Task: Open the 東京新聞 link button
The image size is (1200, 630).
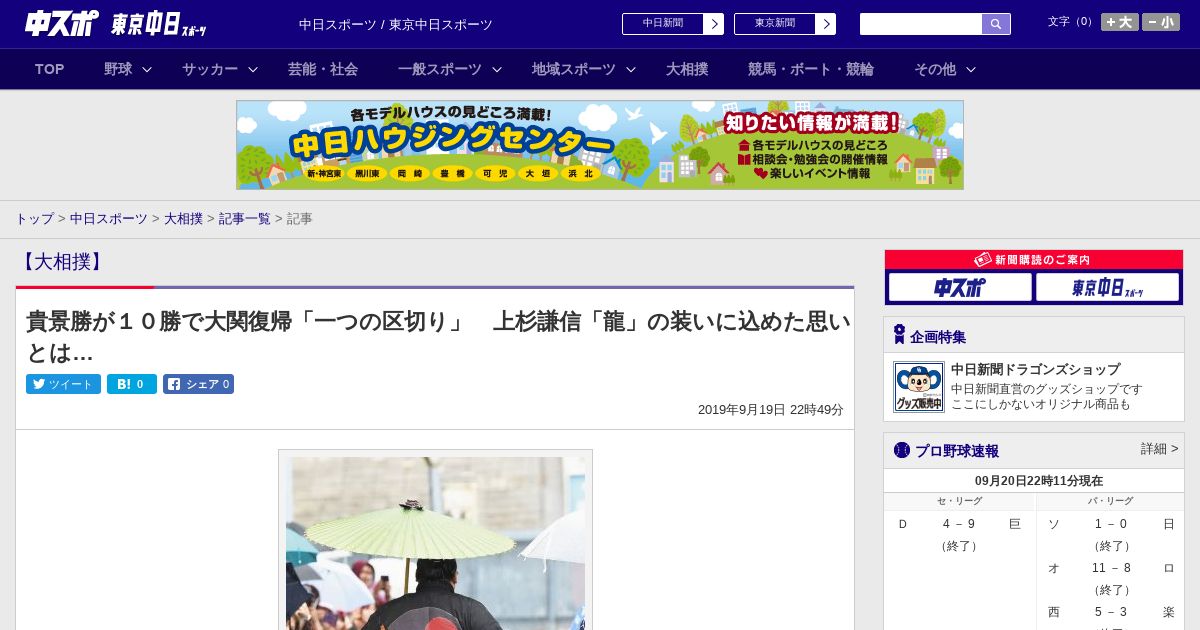Action: (x=785, y=24)
